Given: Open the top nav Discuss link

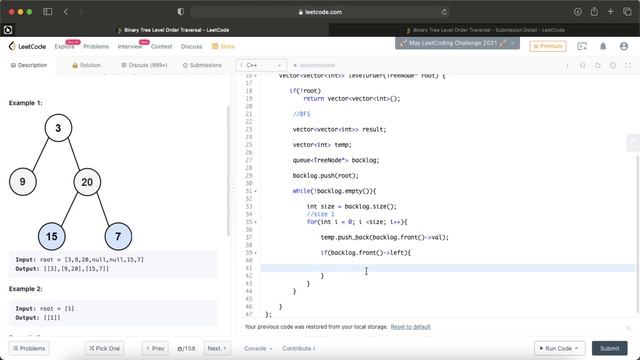Looking at the screenshot, I should (191, 47).
